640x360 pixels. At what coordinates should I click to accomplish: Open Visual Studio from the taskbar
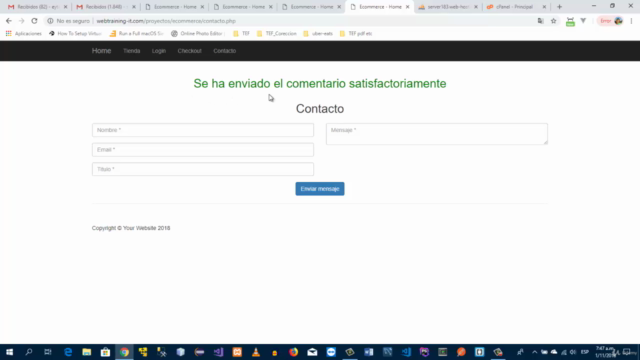tap(218, 352)
